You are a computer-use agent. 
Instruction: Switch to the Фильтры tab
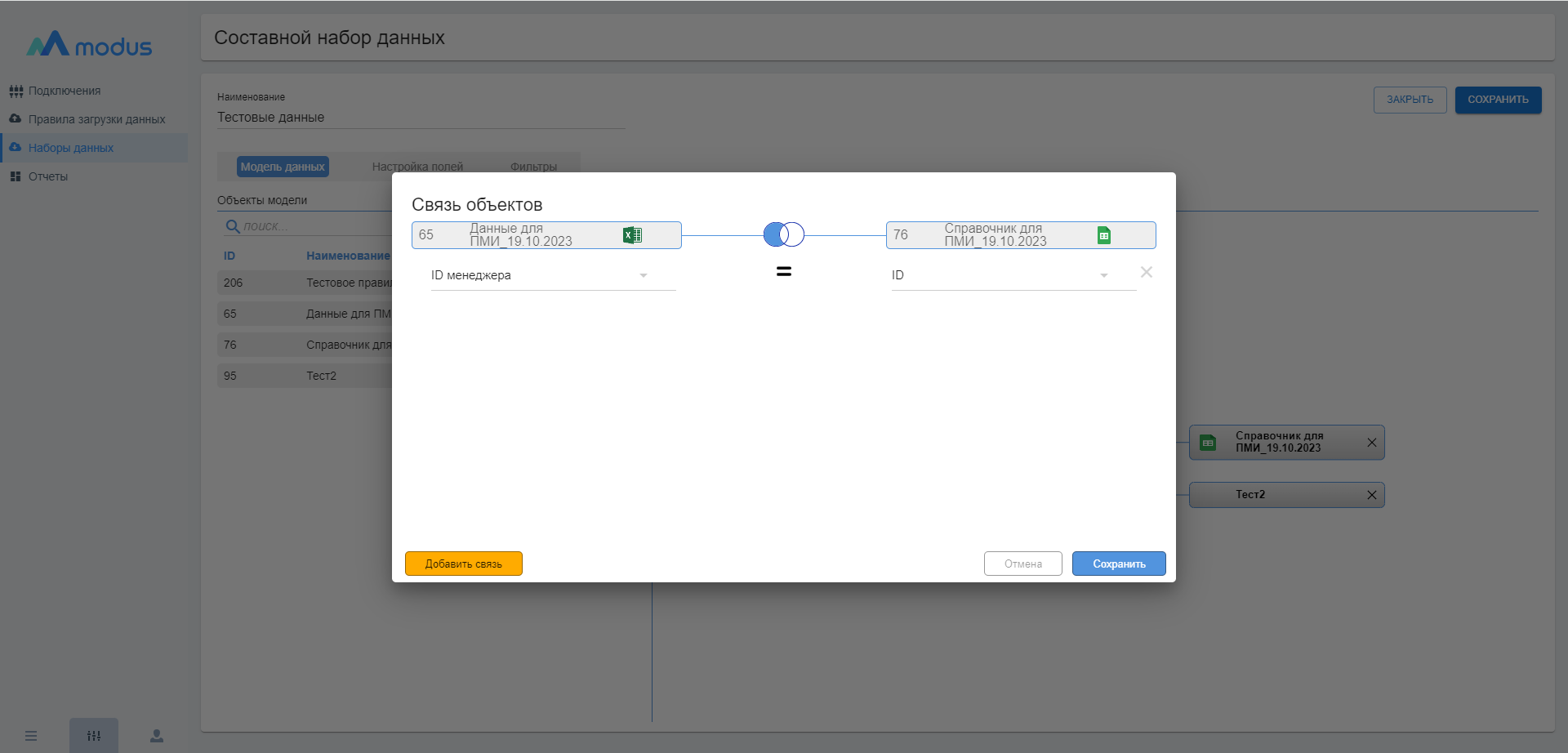click(533, 167)
